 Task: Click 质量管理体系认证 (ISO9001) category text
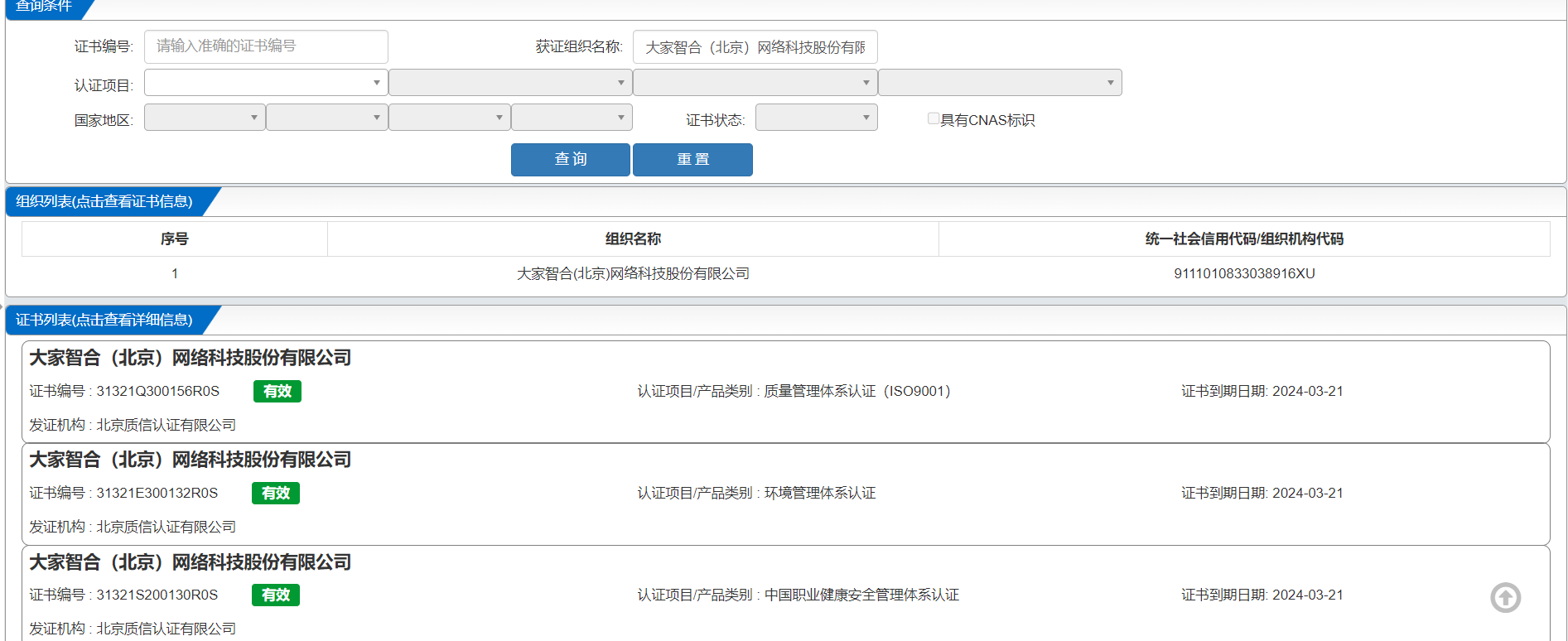tap(857, 391)
